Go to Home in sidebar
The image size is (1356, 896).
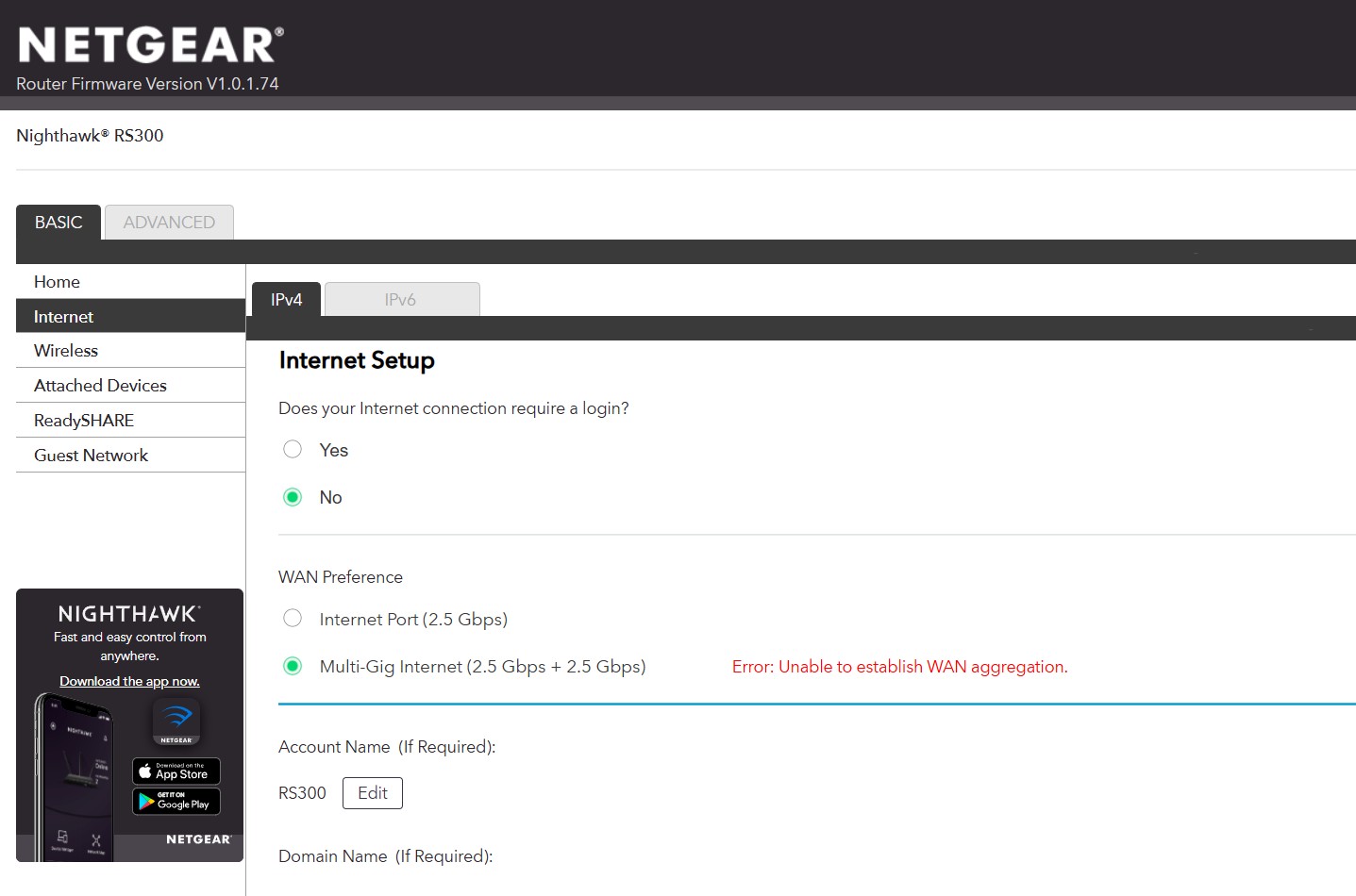click(57, 282)
